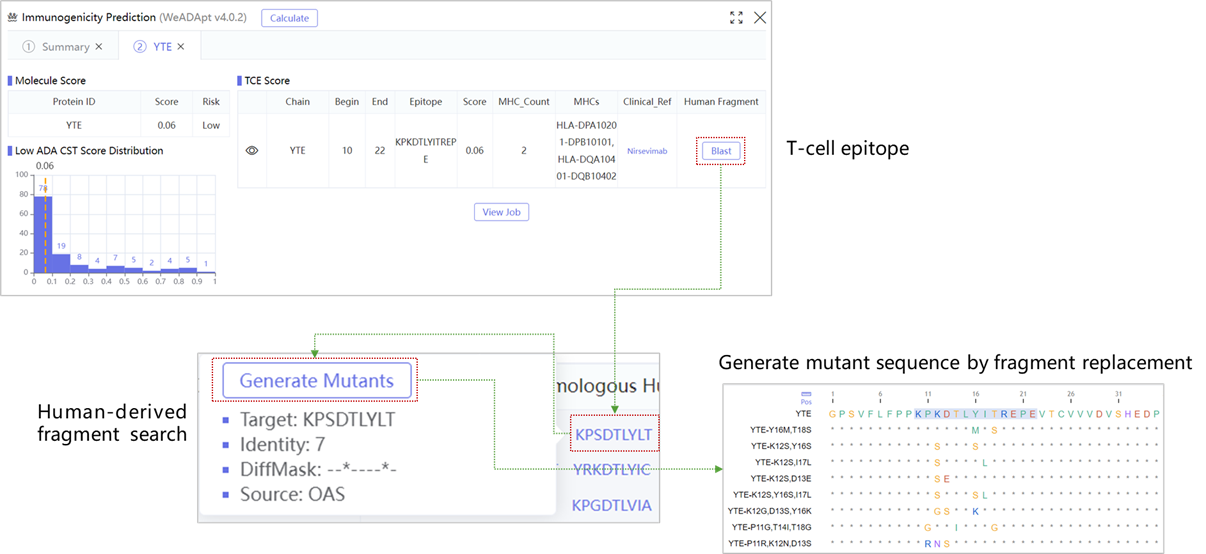The height and width of the screenshot is (554, 1206).
Task: Close the Summary tab with its X
Action: [99, 47]
